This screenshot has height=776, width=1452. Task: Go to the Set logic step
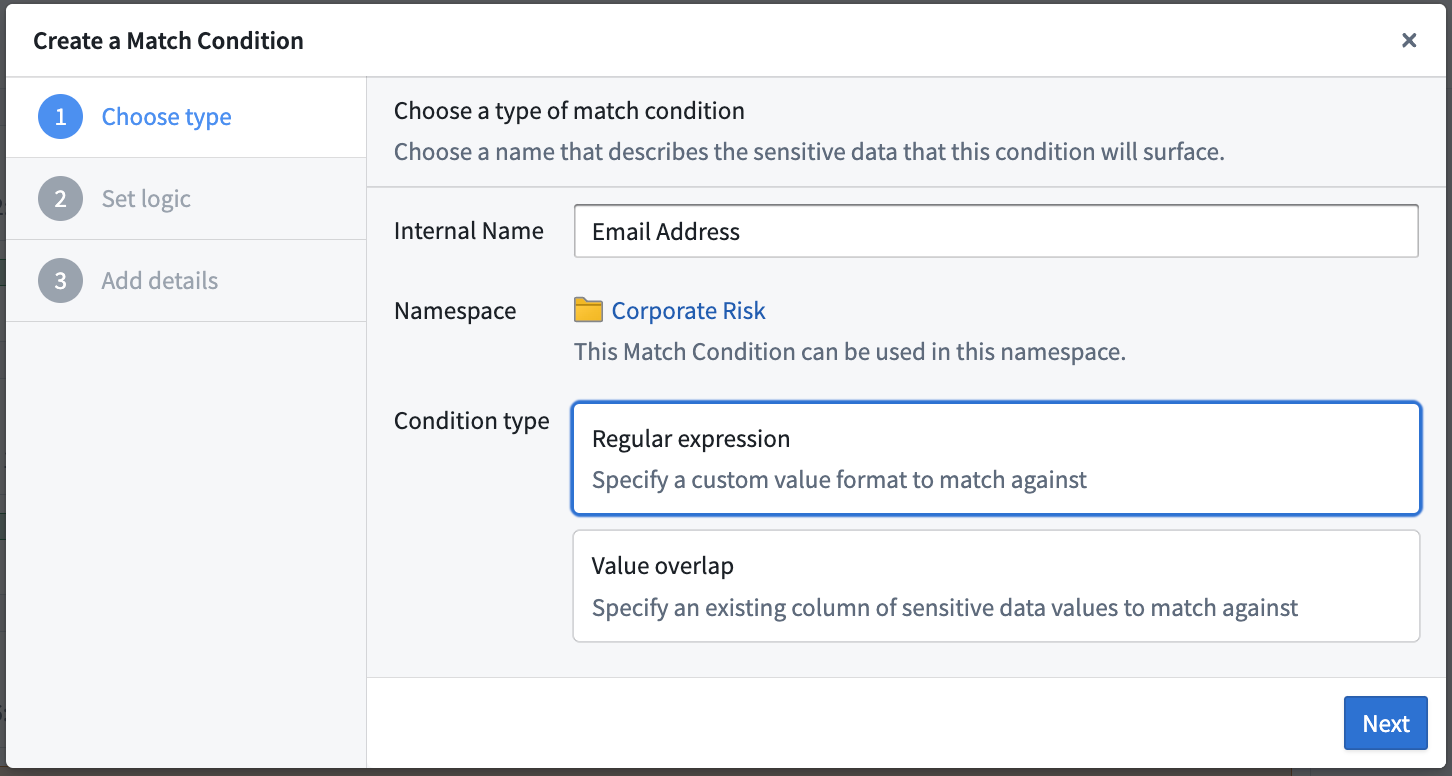click(186, 199)
